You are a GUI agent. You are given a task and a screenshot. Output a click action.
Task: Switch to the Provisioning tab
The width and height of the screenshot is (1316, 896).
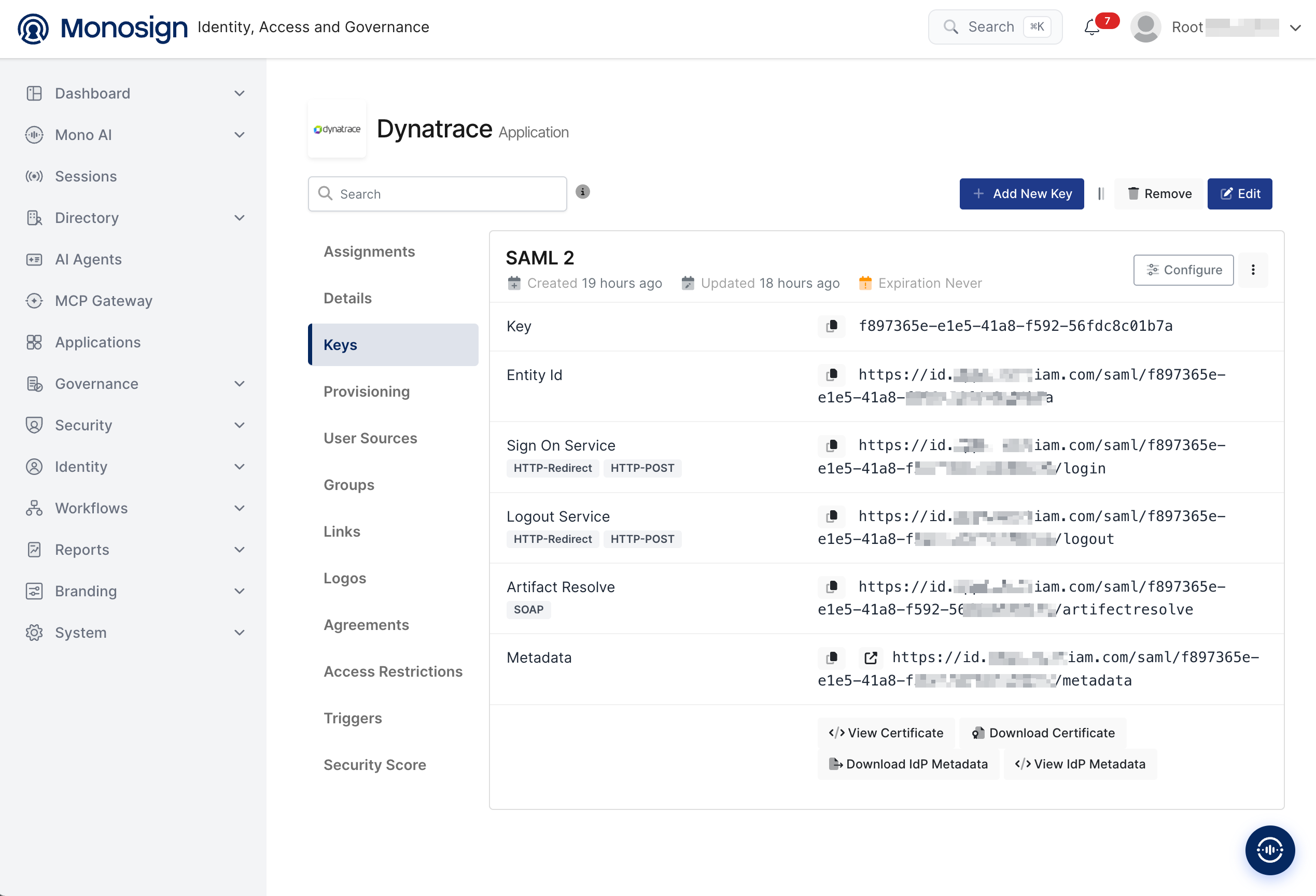394,392
